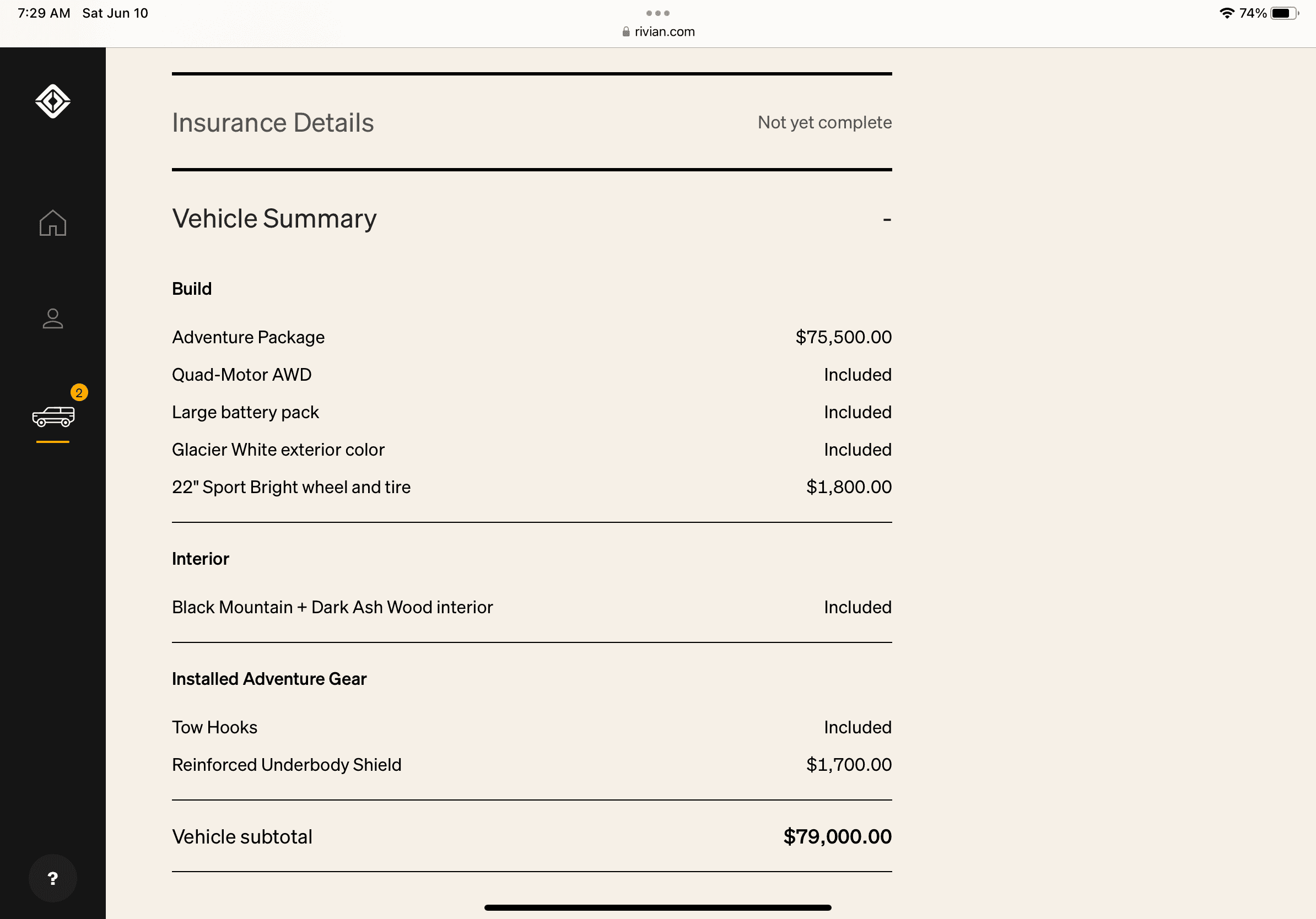Viewport: 1316px width, 919px height.
Task: Click the Rivian diamond logo
Action: [53, 101]
